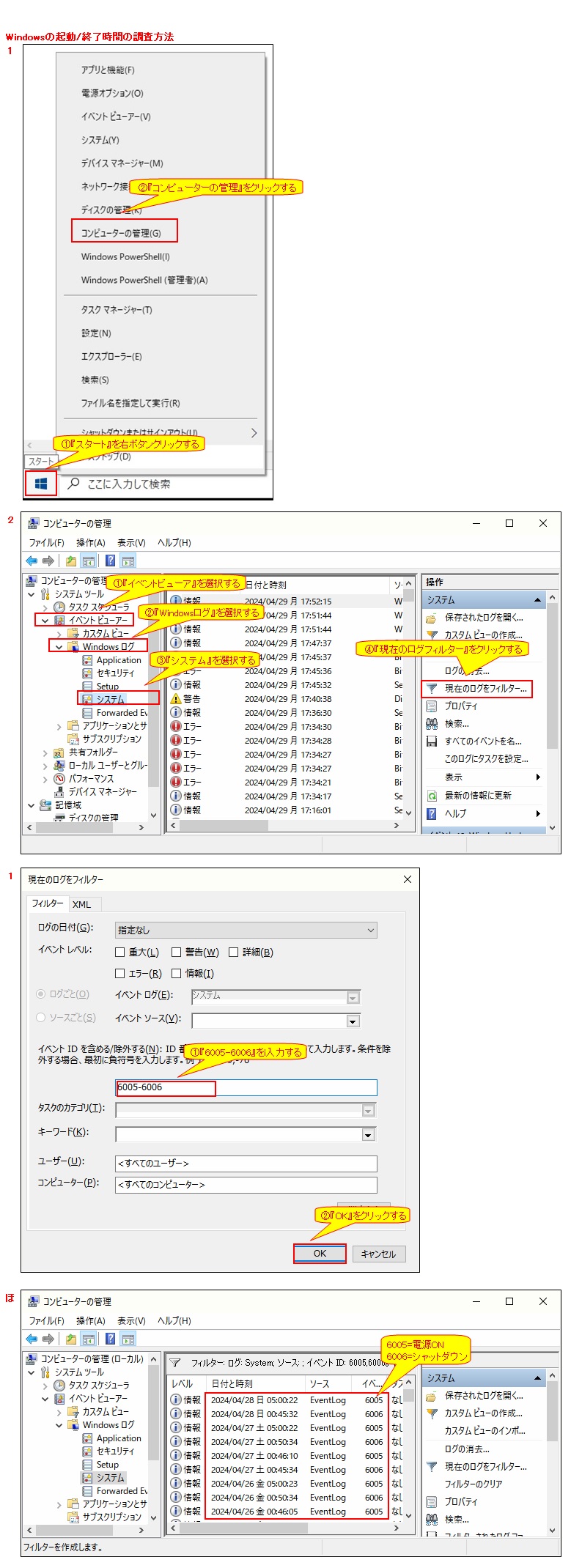Collapse the イベント ビューアー node in the unfiltered window tree
The height and width of the screenshot is (1568, 571).
[45, 621]
